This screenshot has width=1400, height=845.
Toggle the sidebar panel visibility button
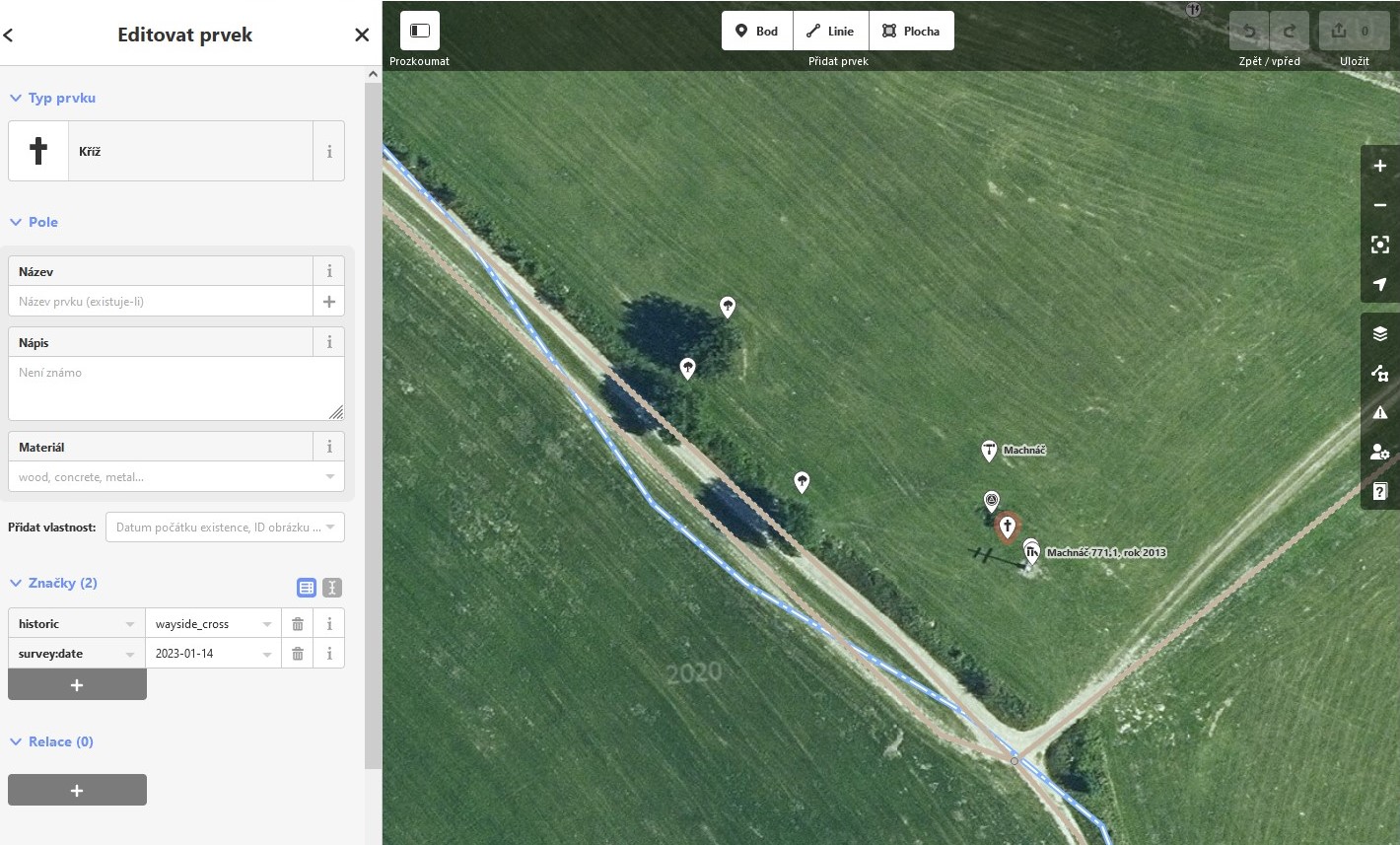click(x=420, y=32)
